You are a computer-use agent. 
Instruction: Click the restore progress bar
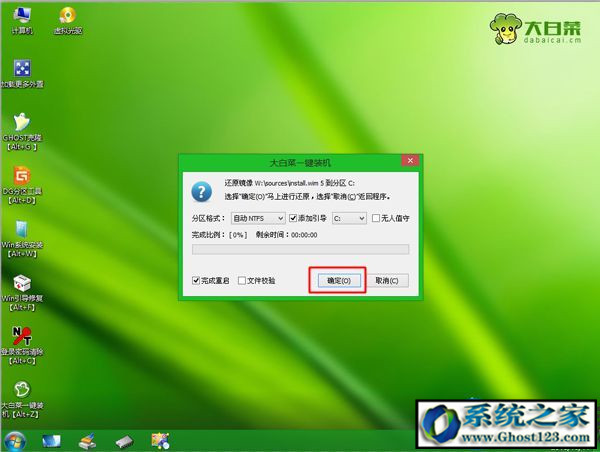click(300, 249)
